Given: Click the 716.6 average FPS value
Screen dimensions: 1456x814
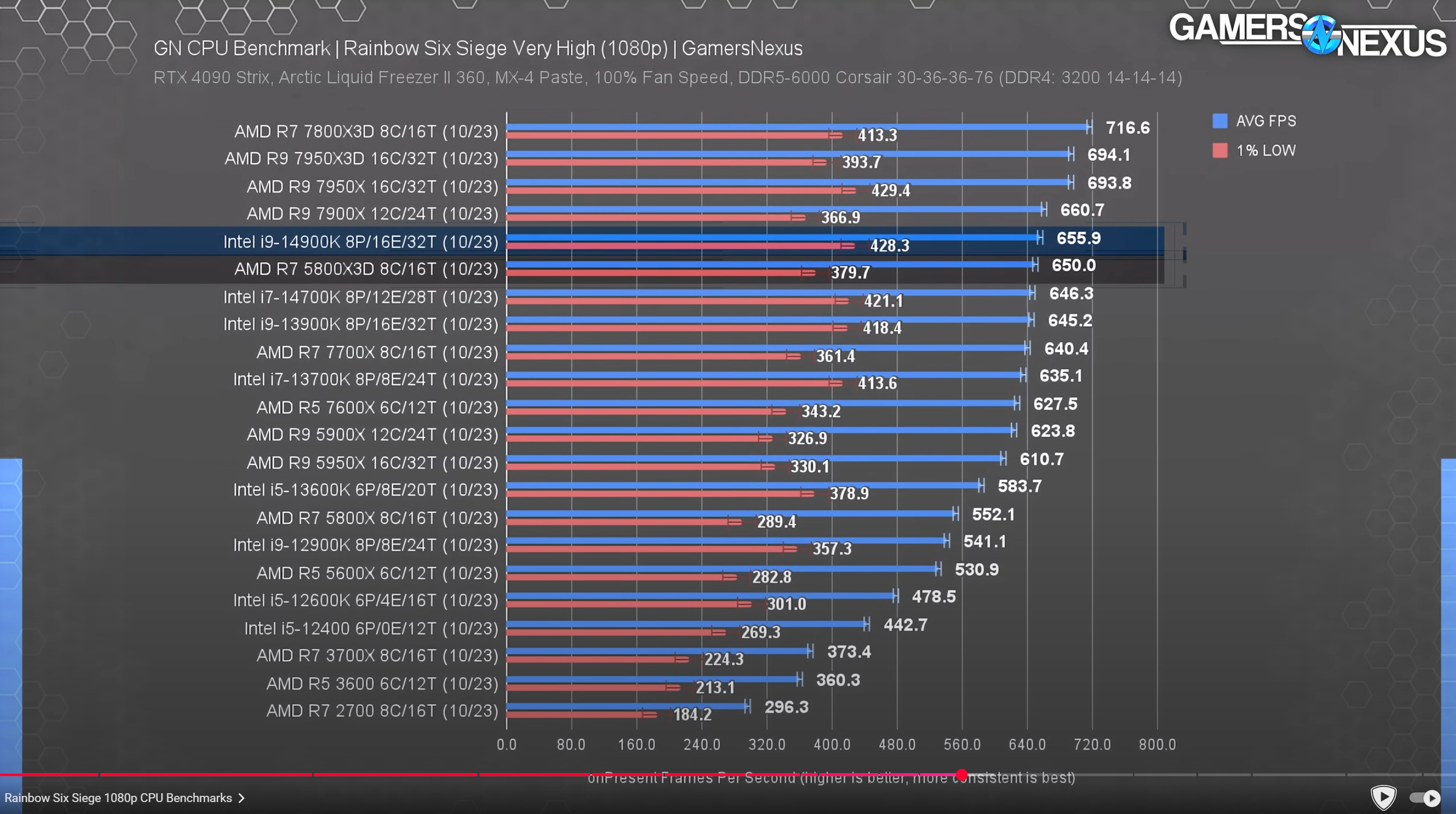Looking at the screenshot, I should 1128,128.
